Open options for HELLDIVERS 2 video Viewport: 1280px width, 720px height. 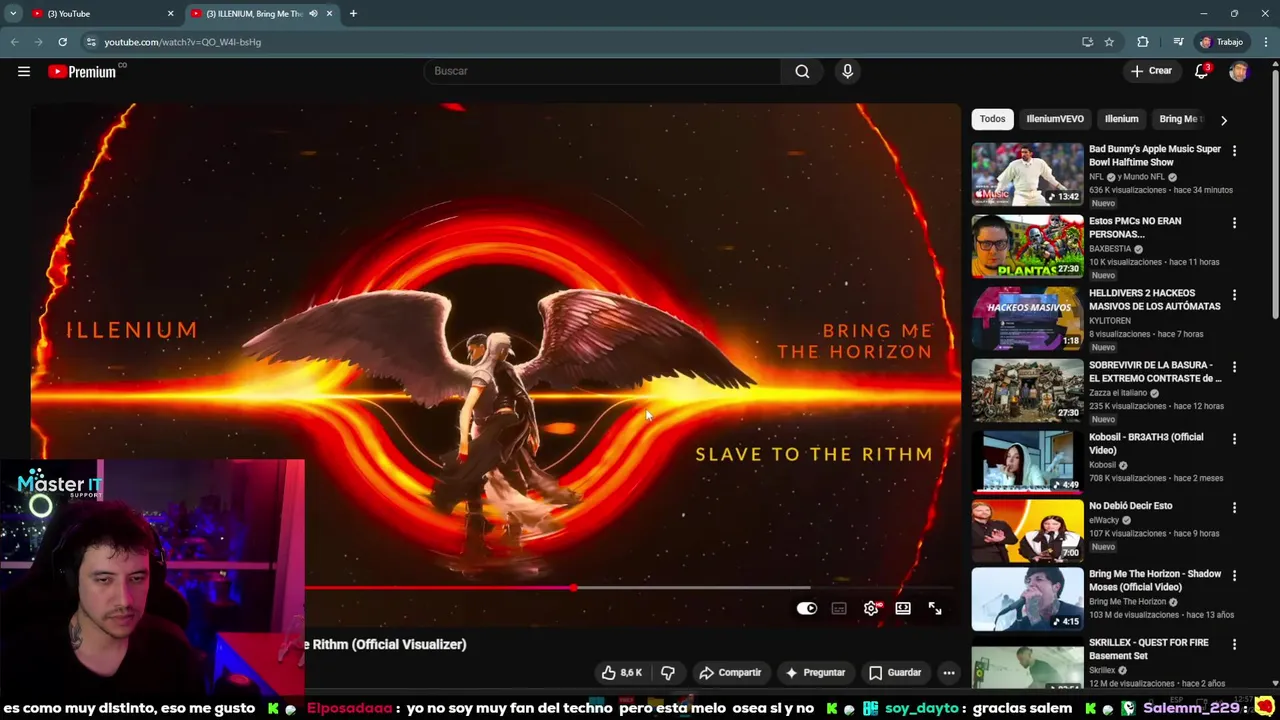pyautogui.click(x=1234, y=295)
